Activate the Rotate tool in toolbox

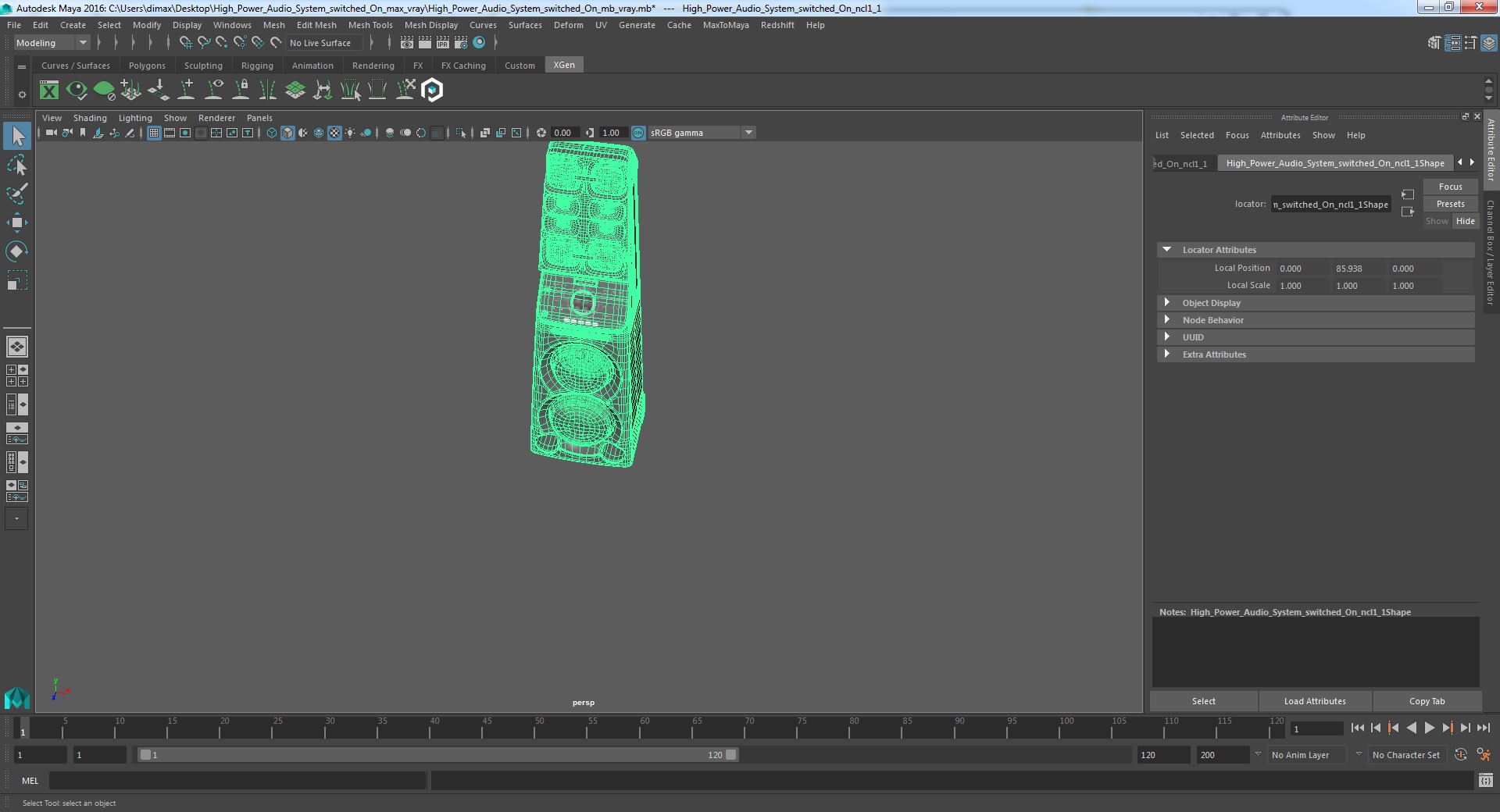click(x=17, y=251)
